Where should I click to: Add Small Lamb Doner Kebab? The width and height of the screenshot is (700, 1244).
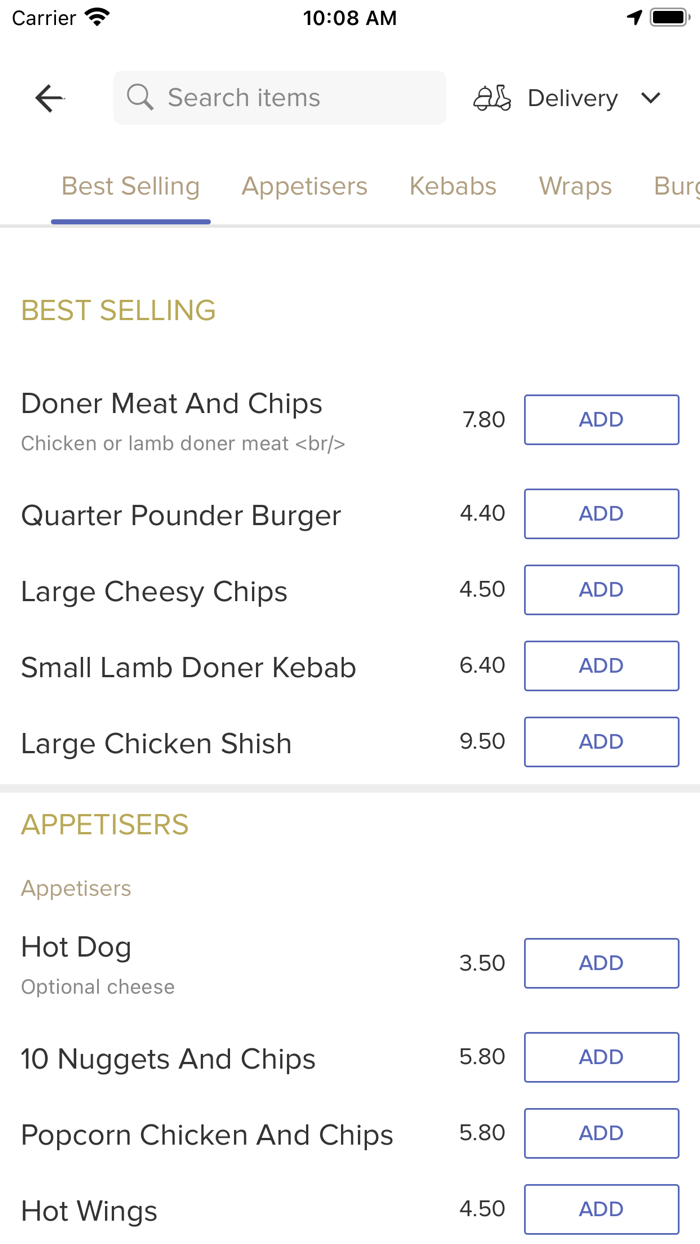[x=601, y=666]
